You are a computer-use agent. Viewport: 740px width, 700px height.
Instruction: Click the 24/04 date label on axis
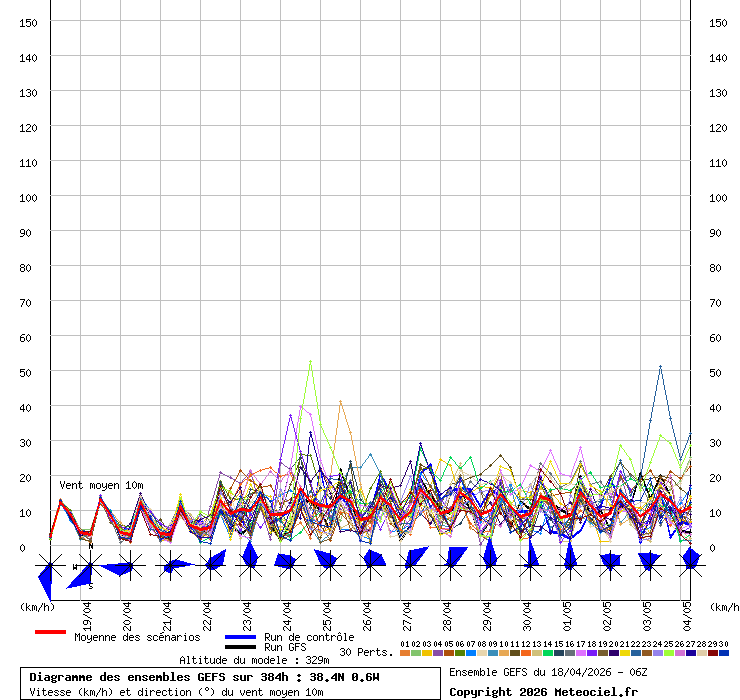(288, 611)
